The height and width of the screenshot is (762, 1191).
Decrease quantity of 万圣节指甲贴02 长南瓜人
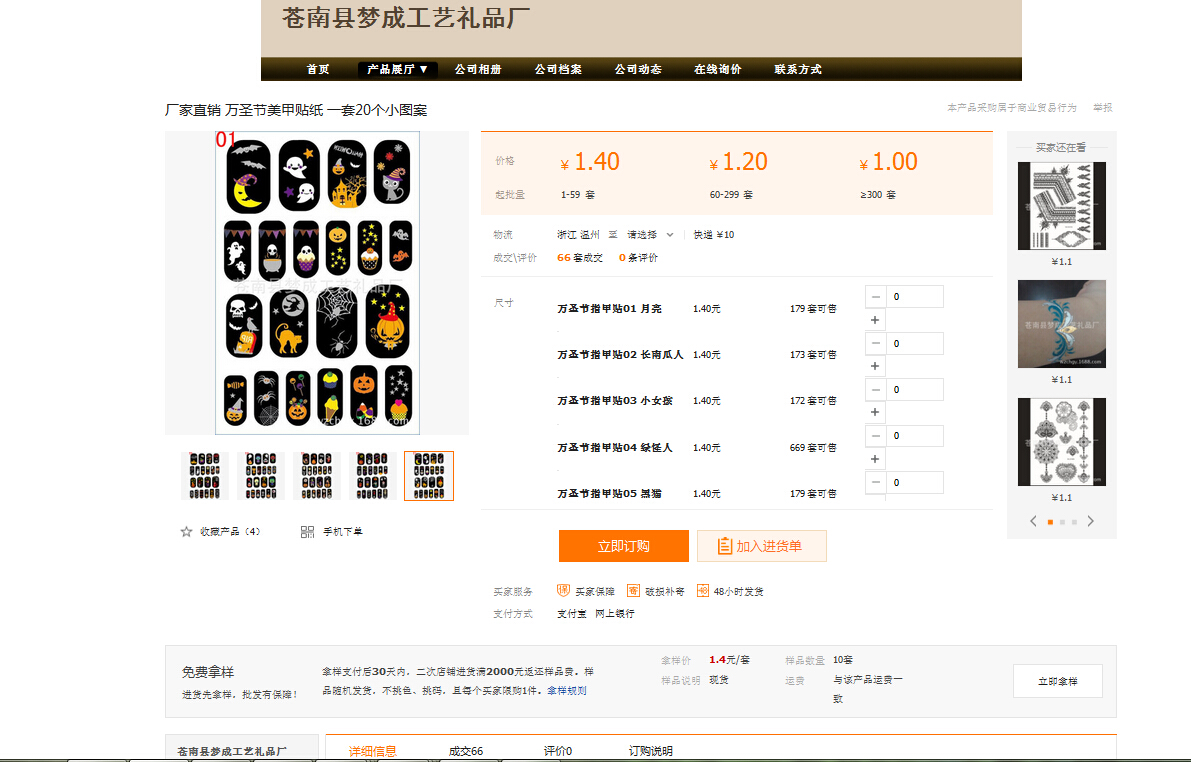(875, 343)
